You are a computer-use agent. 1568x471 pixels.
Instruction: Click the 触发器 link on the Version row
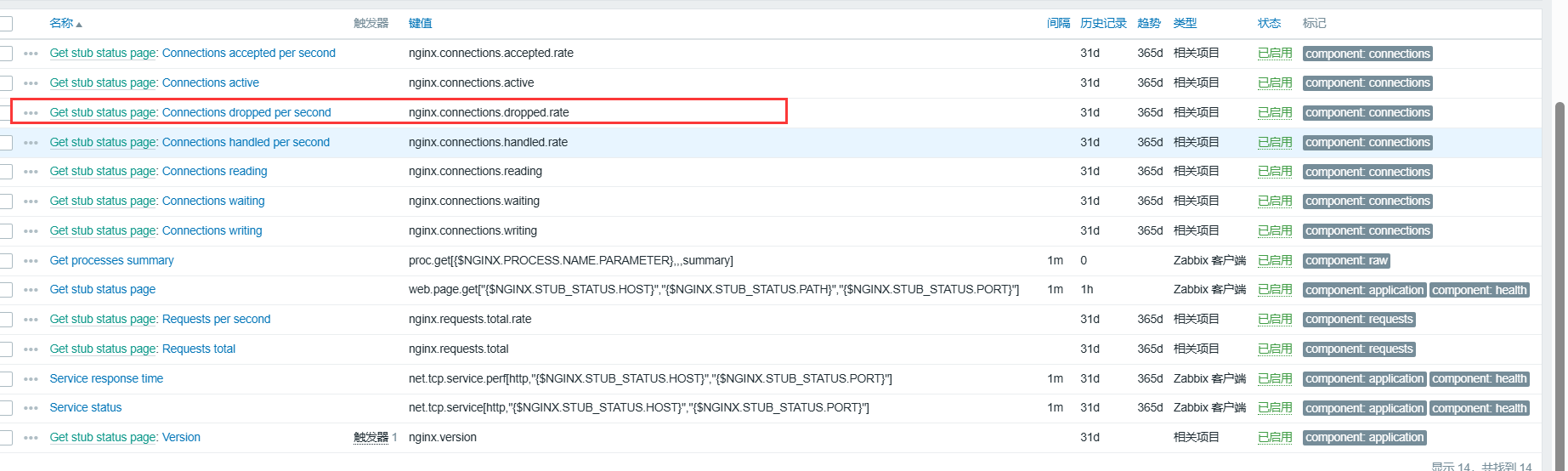point(371,438)
